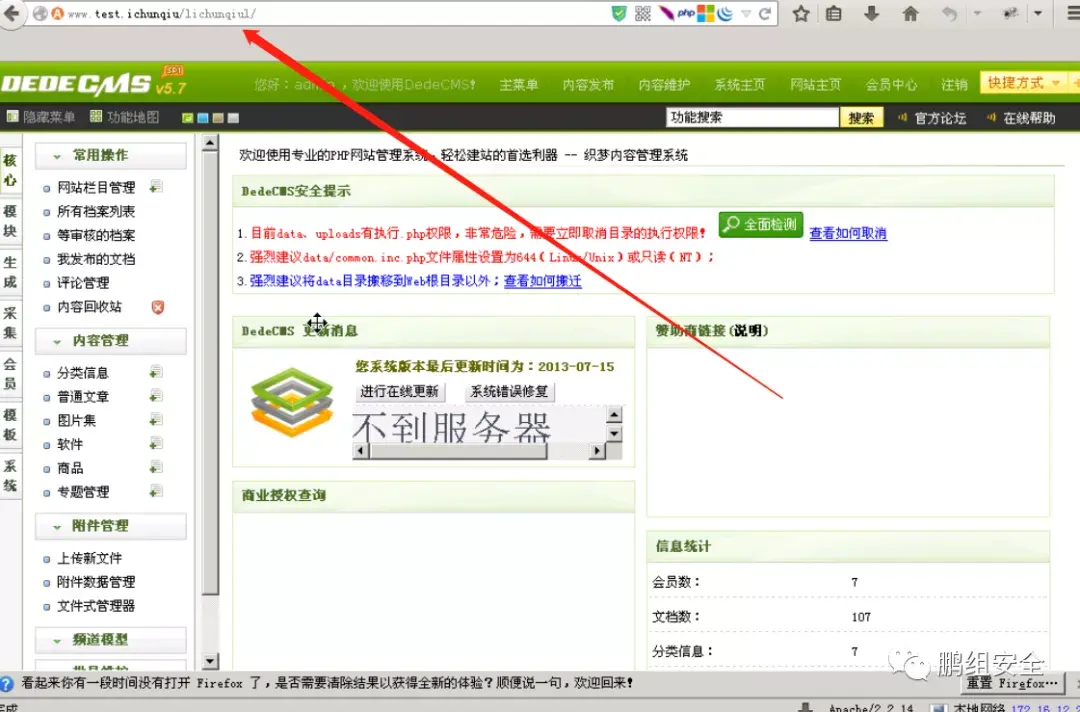The height and width of the screenshot is (712, 1080).
Task: Click the php icon in address bar
Action: 686,14
